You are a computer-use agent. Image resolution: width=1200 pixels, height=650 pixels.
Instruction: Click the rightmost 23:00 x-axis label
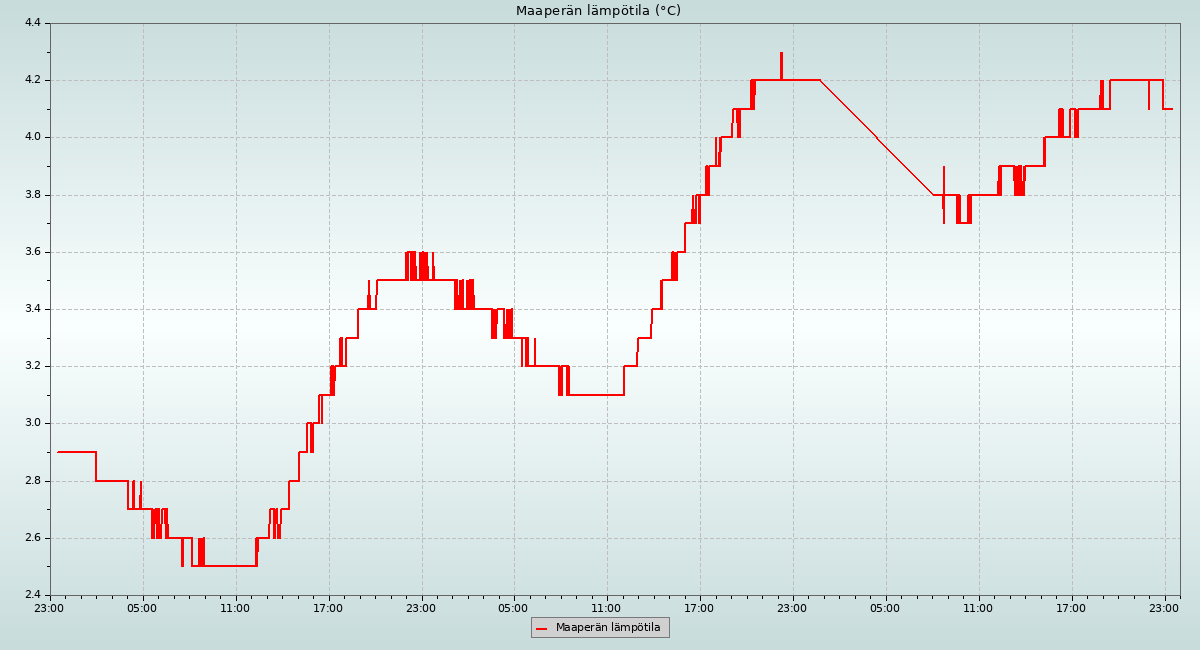pyautogui.click(x=1164, y=607)
